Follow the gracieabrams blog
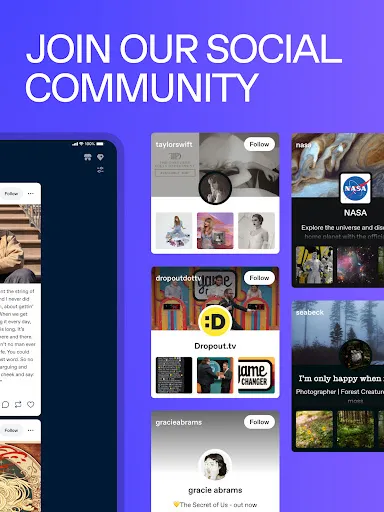Image resolution: width=384 pixels, height=512 pixels. coord(259,422)
